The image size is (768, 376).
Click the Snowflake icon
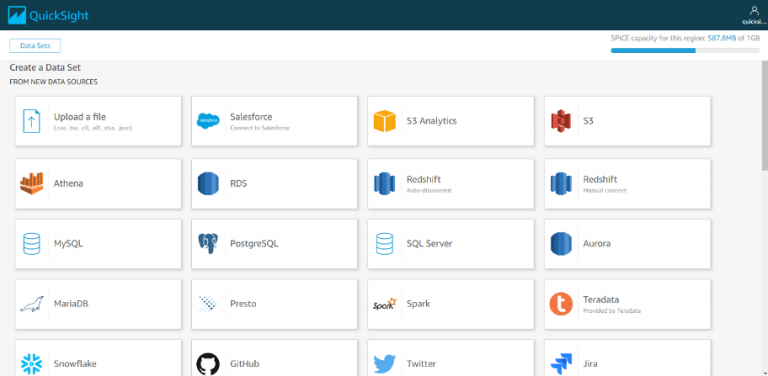(x=32, y=364)
